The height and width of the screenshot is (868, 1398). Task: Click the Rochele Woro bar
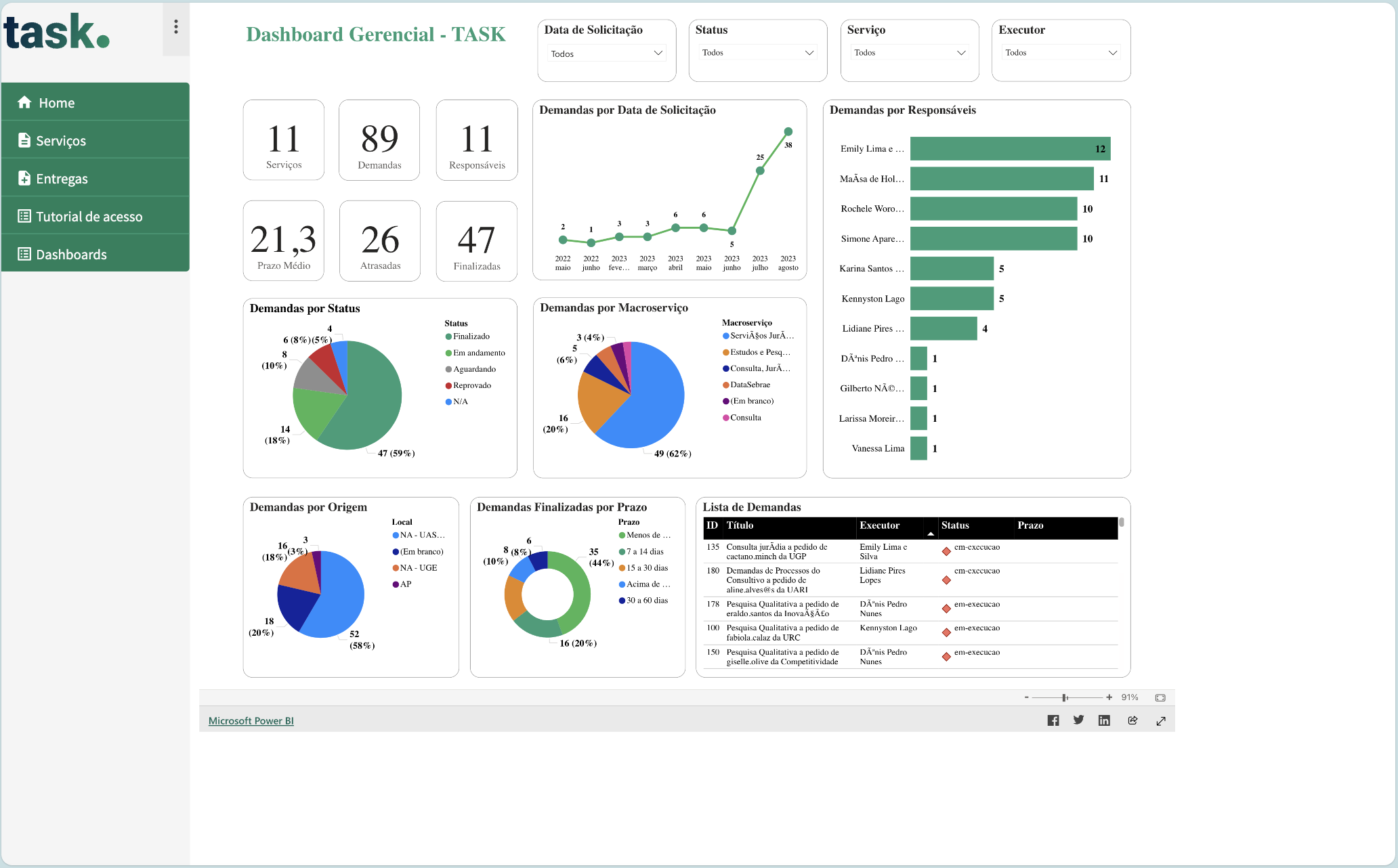point(994,209)
